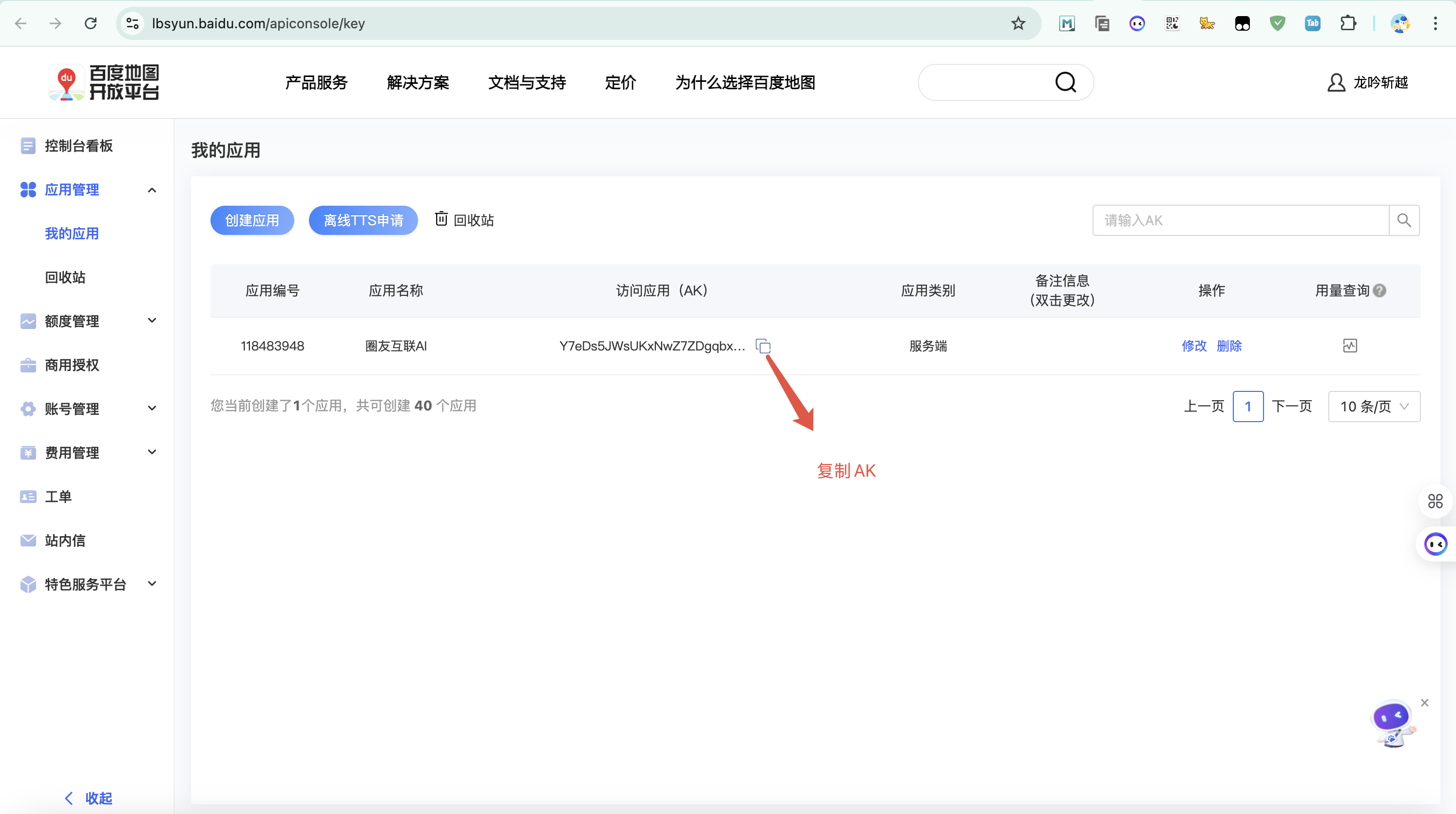Expand the 特色服务平台 sidebar section
The width and height of the screenshot is (1456, 814).
pyautogui.click(x=152, y=584)
